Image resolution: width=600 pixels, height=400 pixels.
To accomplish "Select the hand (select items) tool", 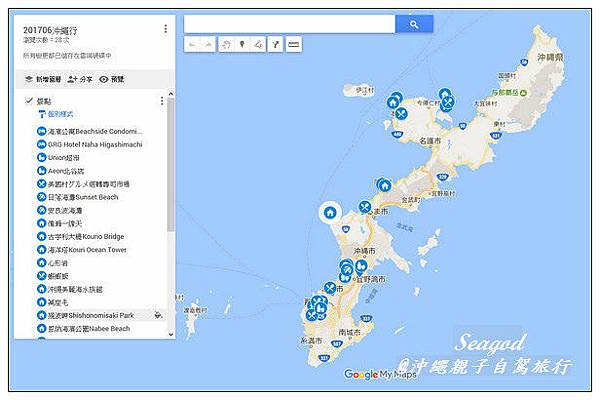I will (226, 44).
